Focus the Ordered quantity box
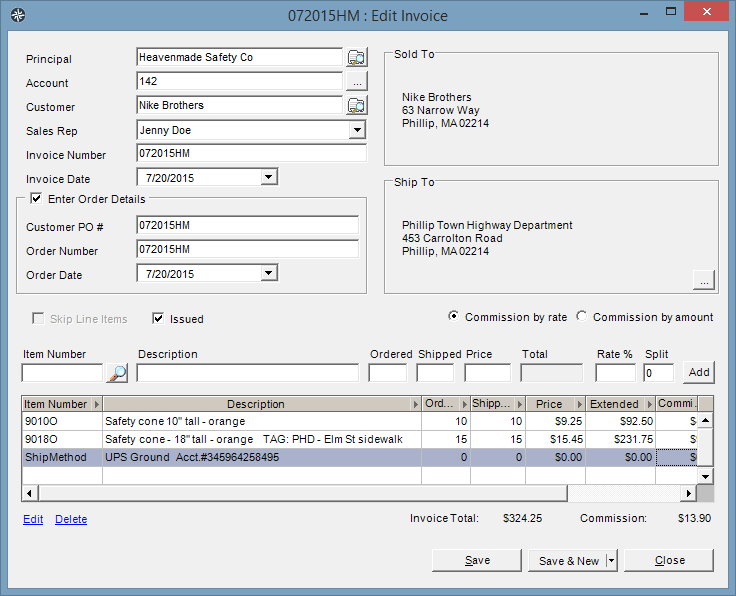 388,373
